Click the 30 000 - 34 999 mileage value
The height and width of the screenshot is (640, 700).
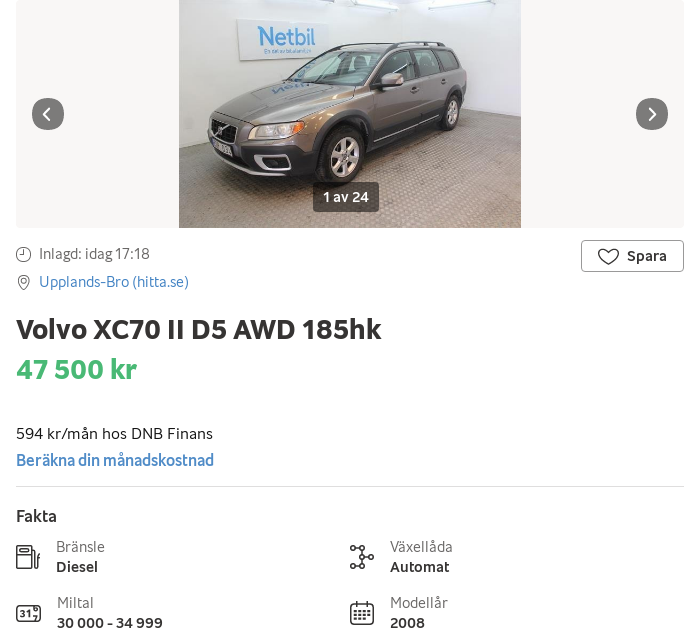[110, 623]
